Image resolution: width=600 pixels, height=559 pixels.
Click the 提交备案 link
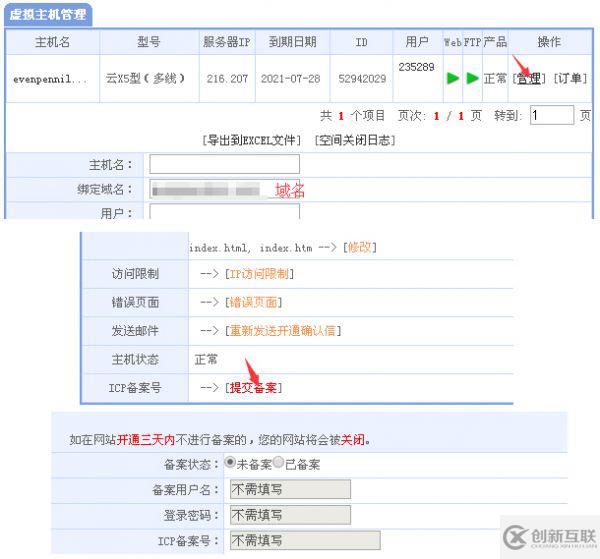253,388
